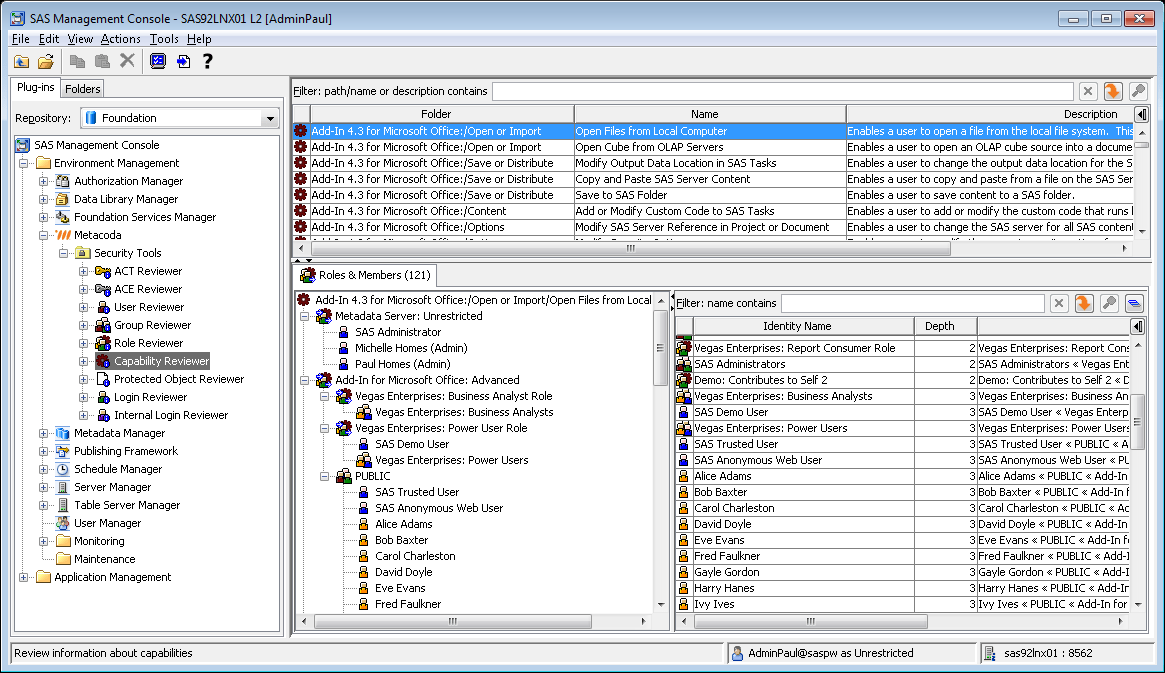This screenshot has width=1165, height=673.
Task: Select 'SAS Demo User' in identity table
Action: click(903, 412)
